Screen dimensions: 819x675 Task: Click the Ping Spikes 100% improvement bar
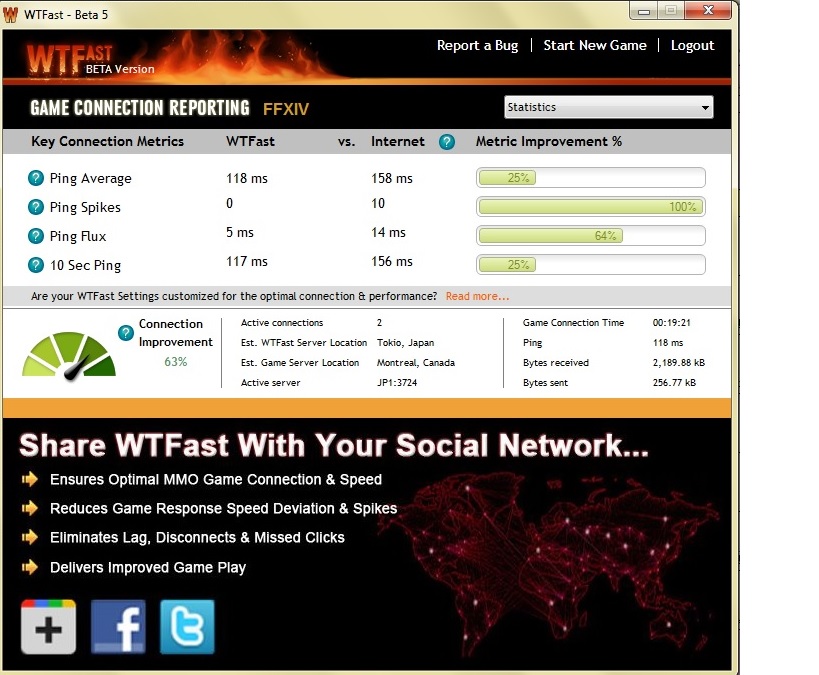591,206
